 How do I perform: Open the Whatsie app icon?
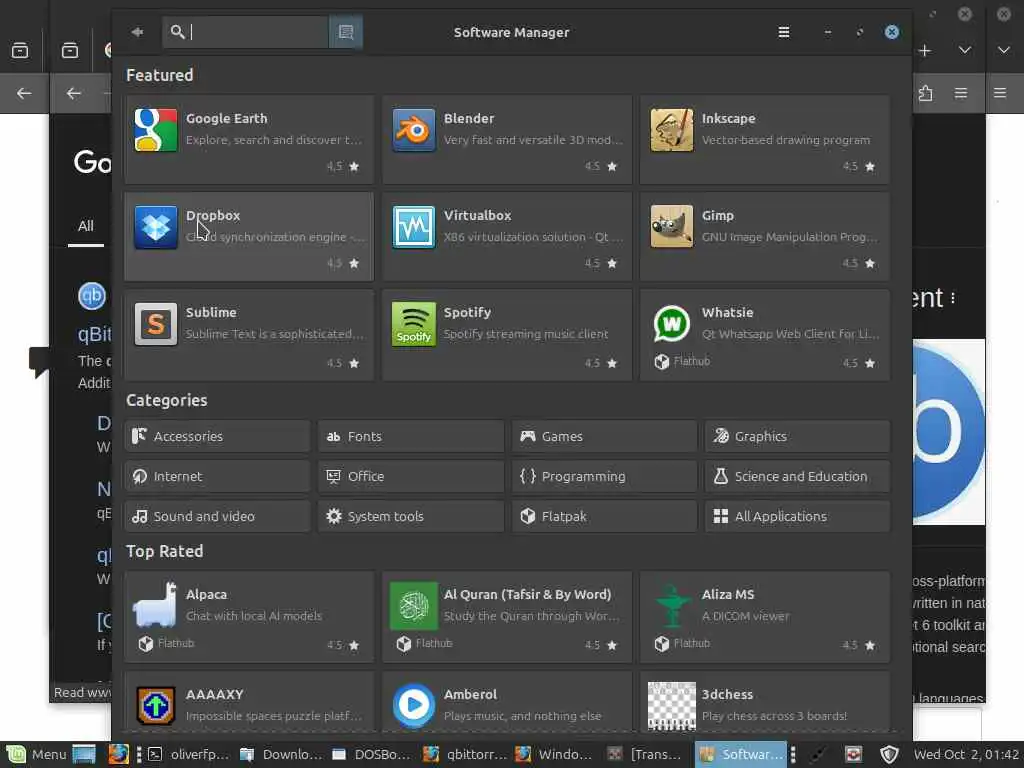point(671,324)
